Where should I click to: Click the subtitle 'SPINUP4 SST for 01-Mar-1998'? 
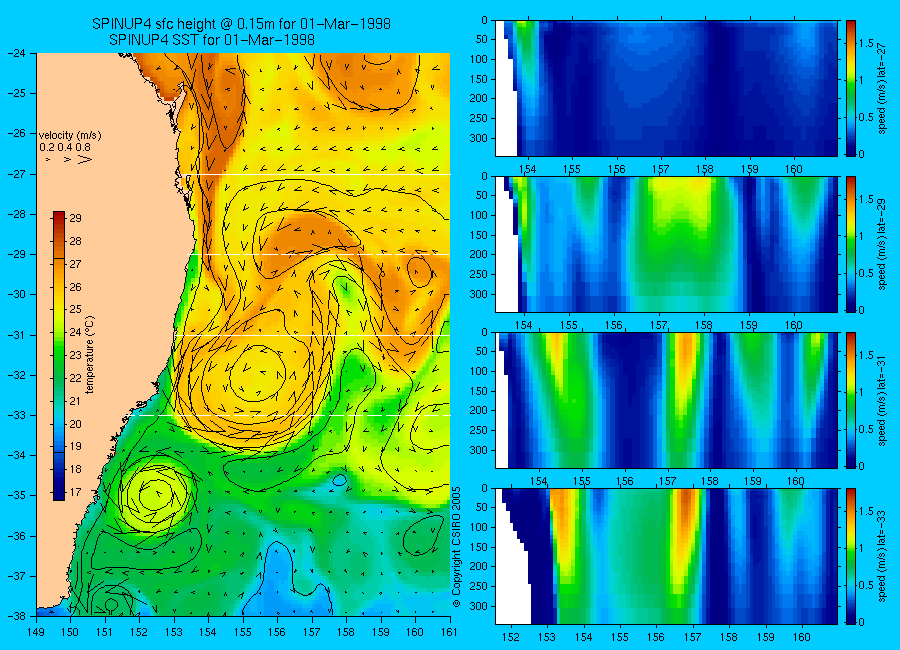point(212,40)
